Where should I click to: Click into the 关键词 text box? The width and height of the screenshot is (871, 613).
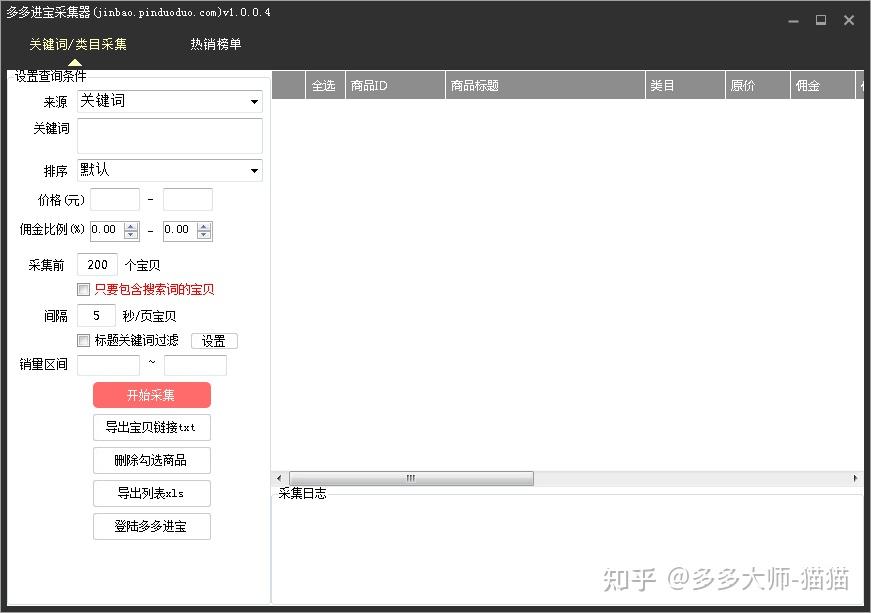tap(169, 136)
